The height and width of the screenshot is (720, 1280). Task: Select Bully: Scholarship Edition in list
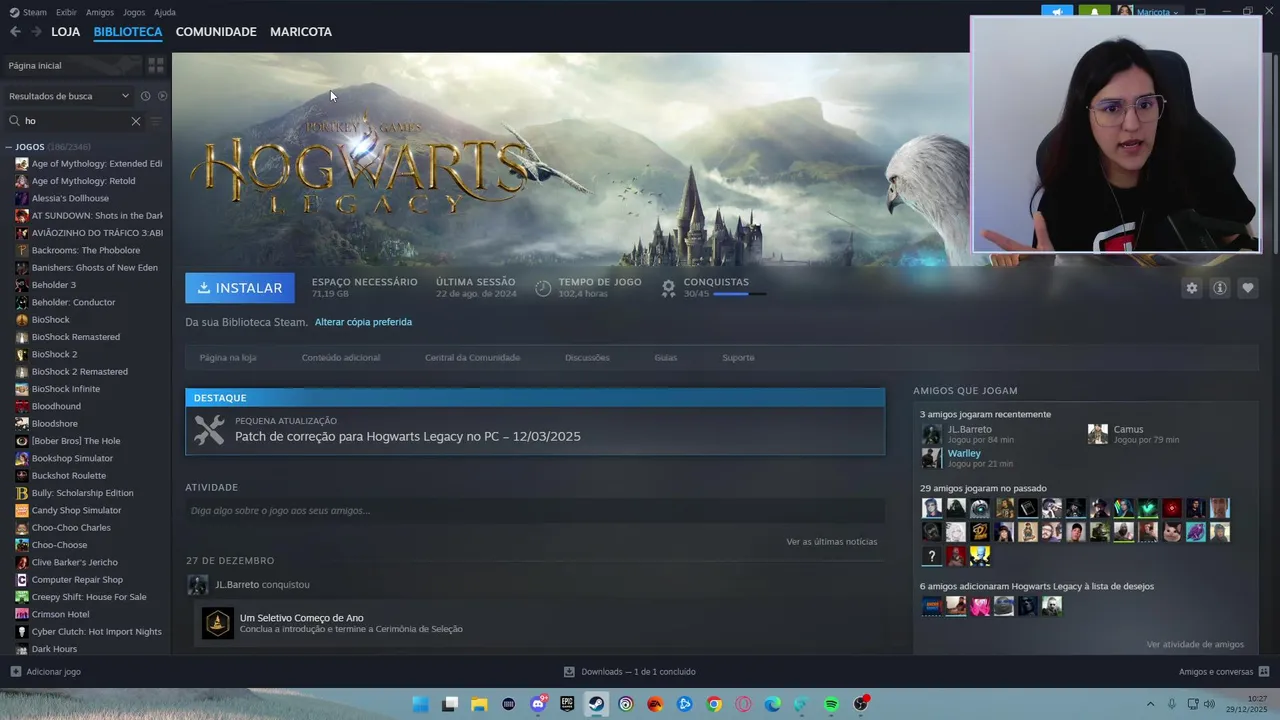click(82, 493)
